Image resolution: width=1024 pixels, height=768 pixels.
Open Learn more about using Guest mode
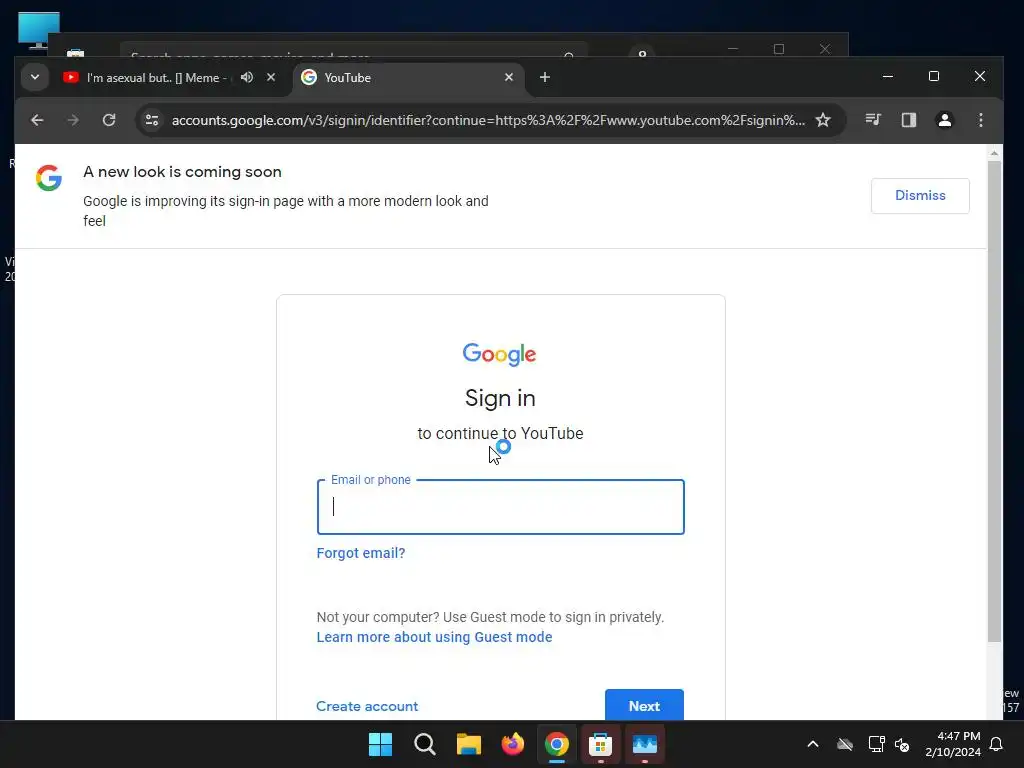point(434,637)
